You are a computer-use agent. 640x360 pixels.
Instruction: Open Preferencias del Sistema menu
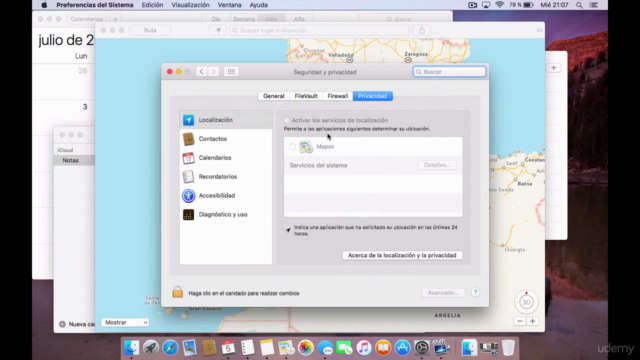click(95, 5)
